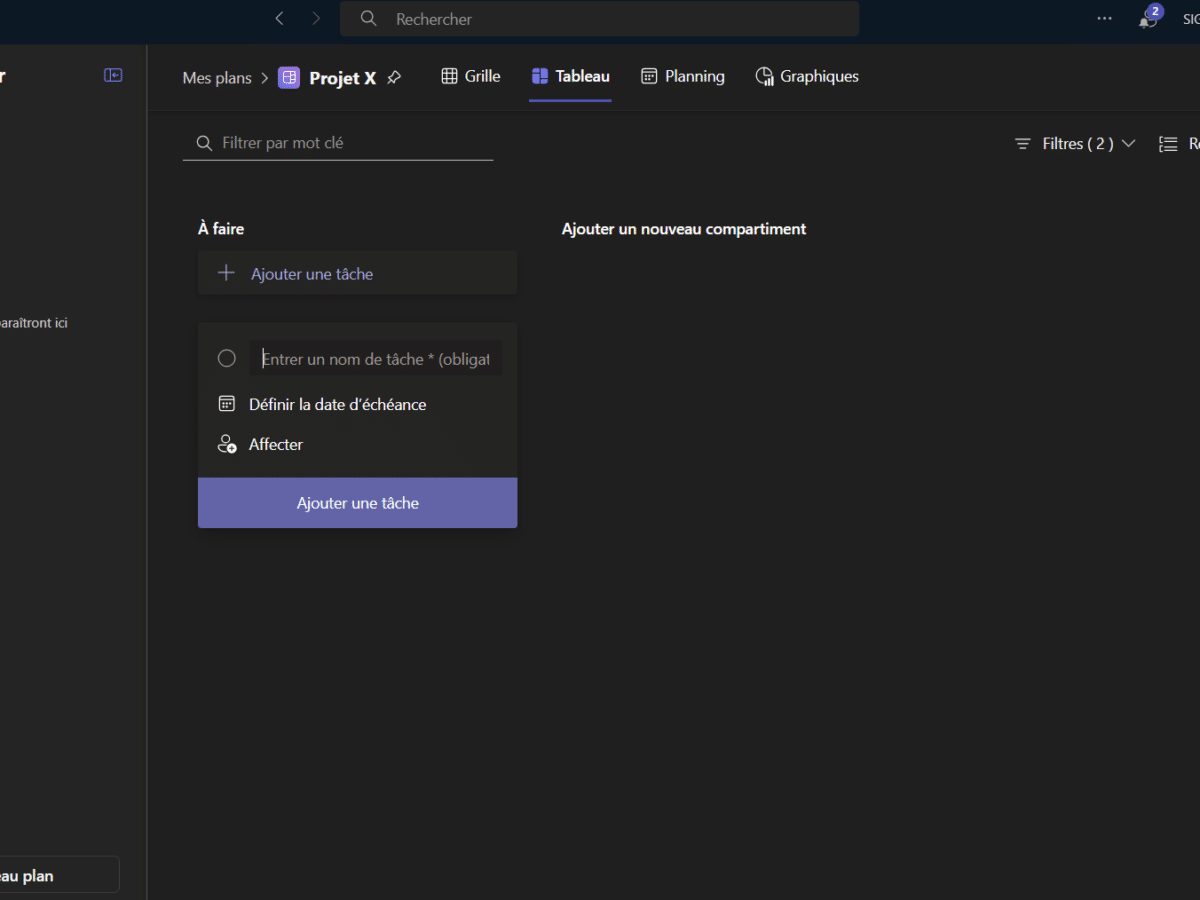Pin the Projet X plan
Image resolution: width=1200 pixels, height=900 pixels.
394,77
